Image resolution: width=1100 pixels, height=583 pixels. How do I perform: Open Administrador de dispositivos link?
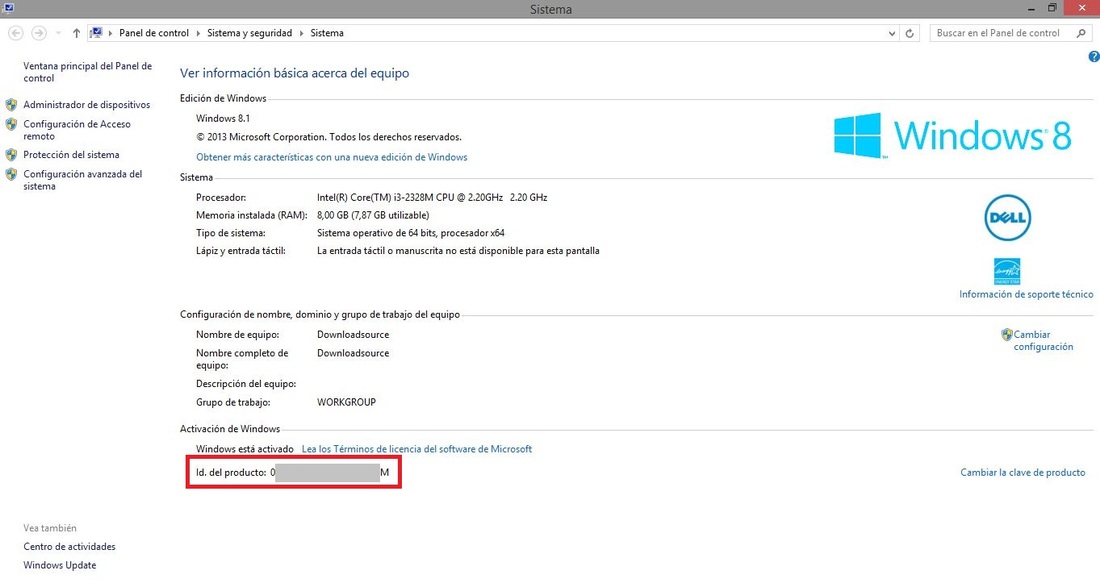coord(86,105)
